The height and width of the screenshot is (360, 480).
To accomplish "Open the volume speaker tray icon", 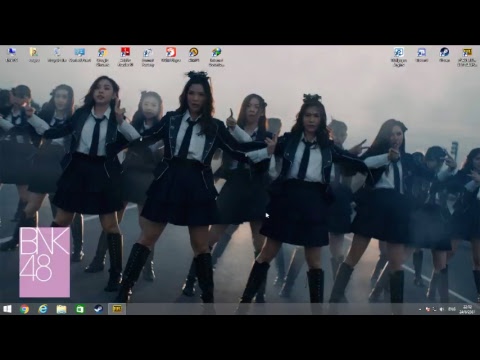I will pos(442,309).
